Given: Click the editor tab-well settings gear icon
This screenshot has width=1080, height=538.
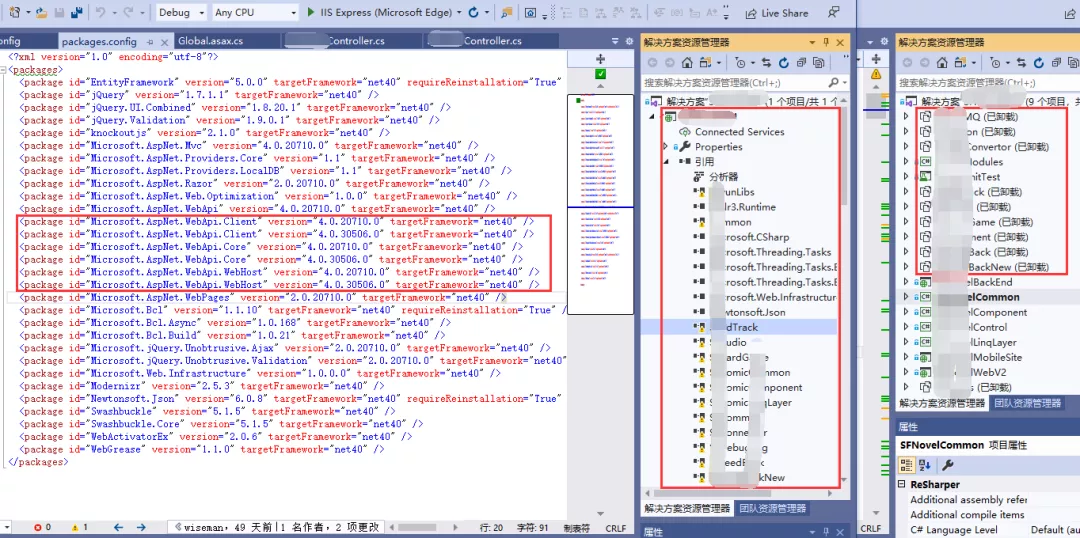Looking at the screenshot, I should [x=628, y=41].
